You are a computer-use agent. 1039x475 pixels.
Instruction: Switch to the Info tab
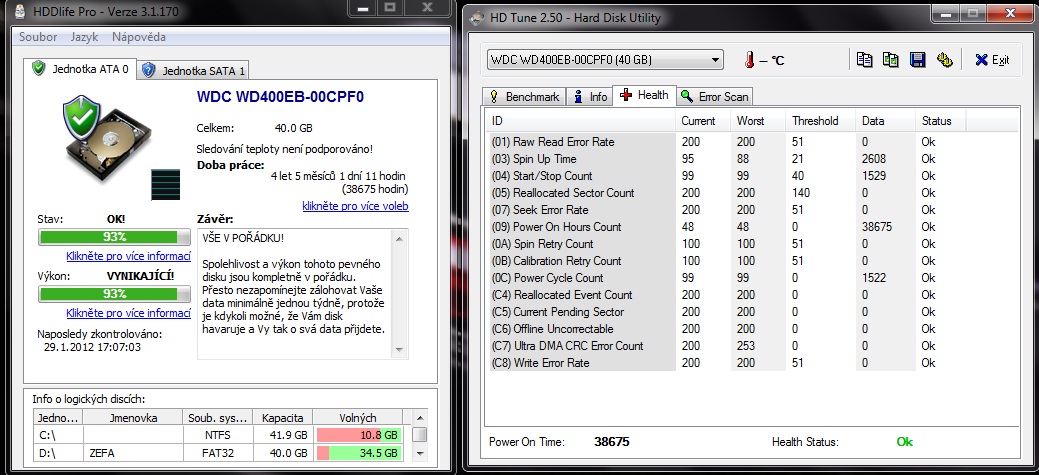[590, 97]
